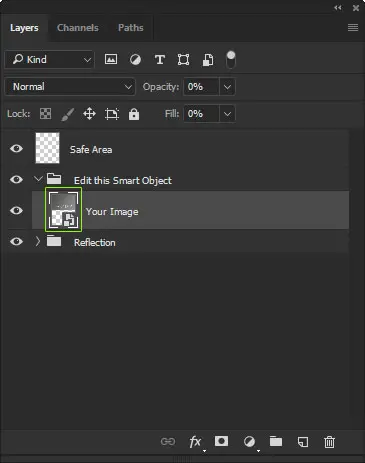Filter for adjustment layers icon

coord(135,60)
